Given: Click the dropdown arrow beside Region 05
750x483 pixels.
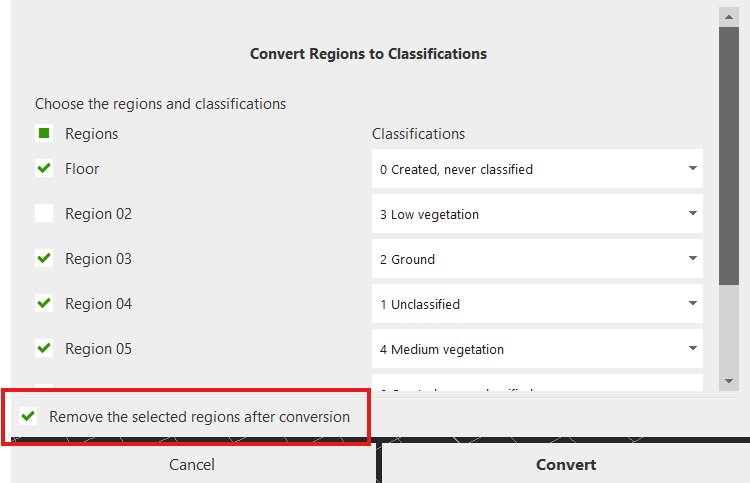Looking at the screenshot, I should coord(693,349).
